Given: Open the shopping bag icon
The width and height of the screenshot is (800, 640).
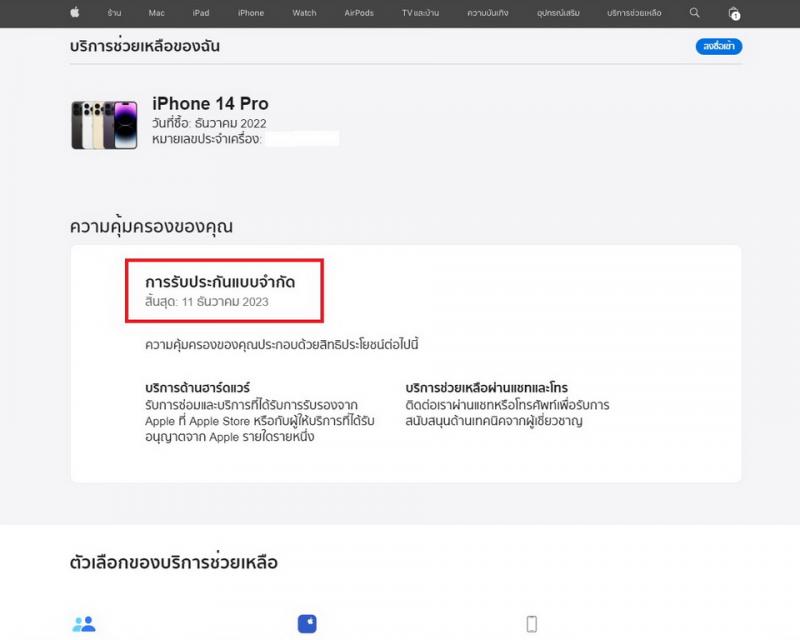Looking at the screenshot, I should pos(734,13).
